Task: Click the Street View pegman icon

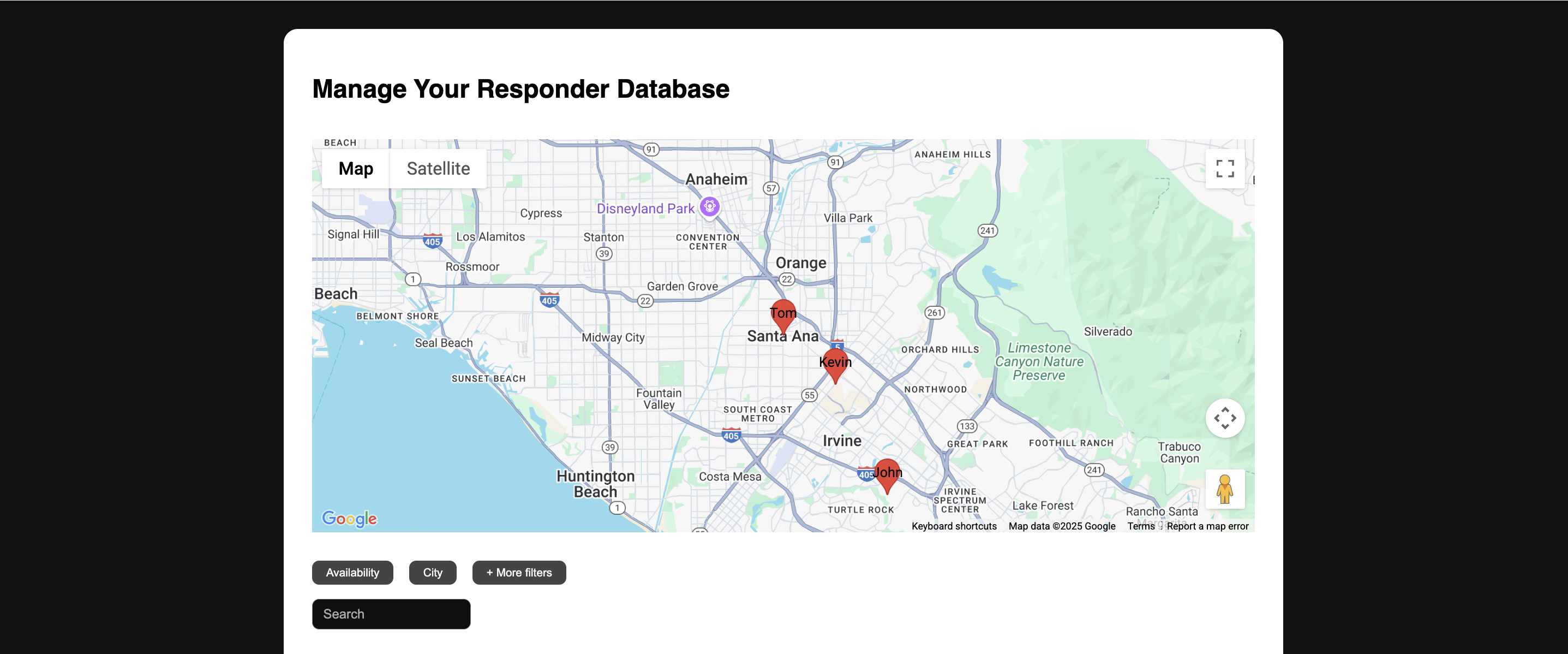Action: (x=1224, y=489)
